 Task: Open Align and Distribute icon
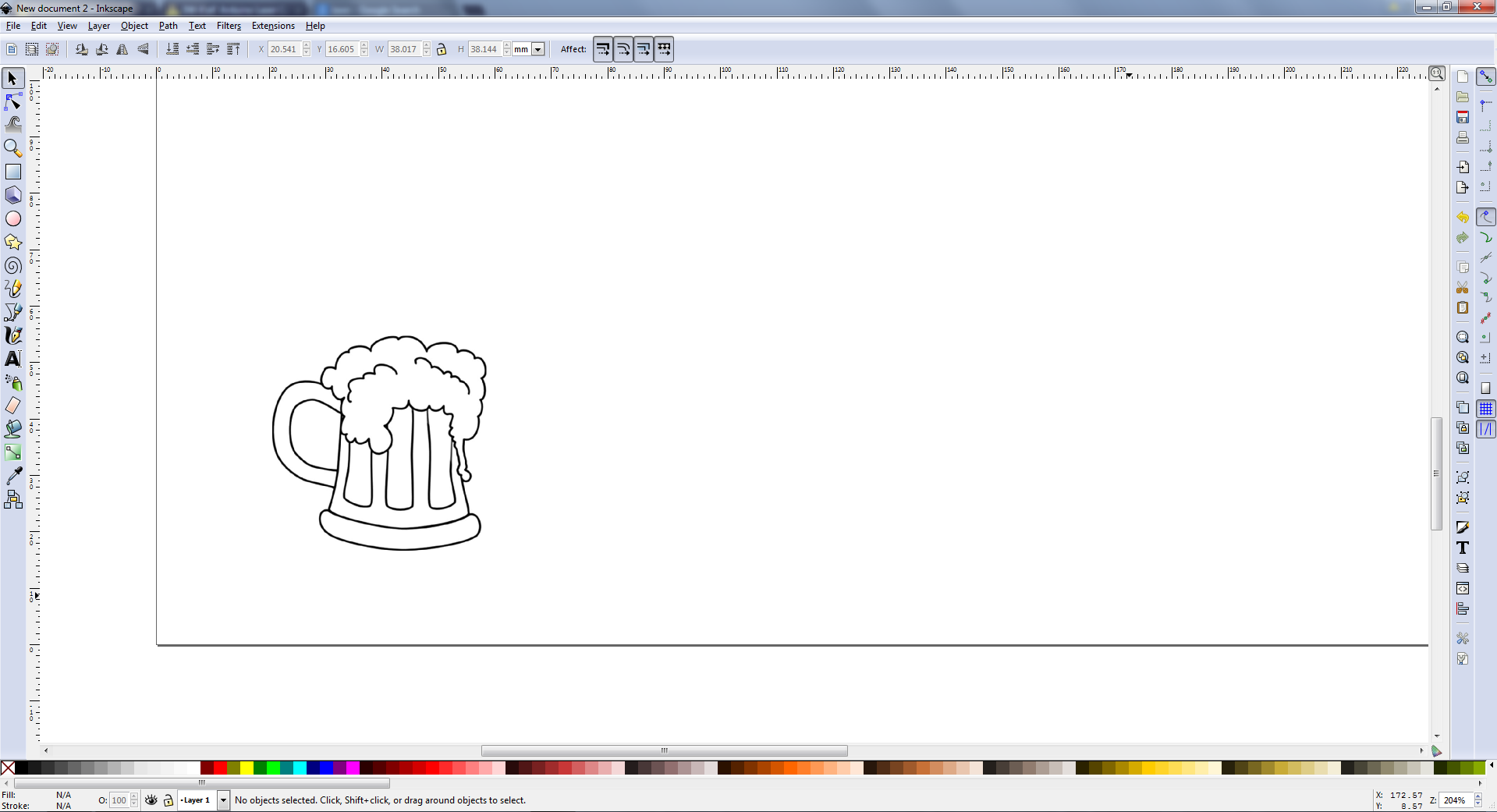[x=1463, y=608]
